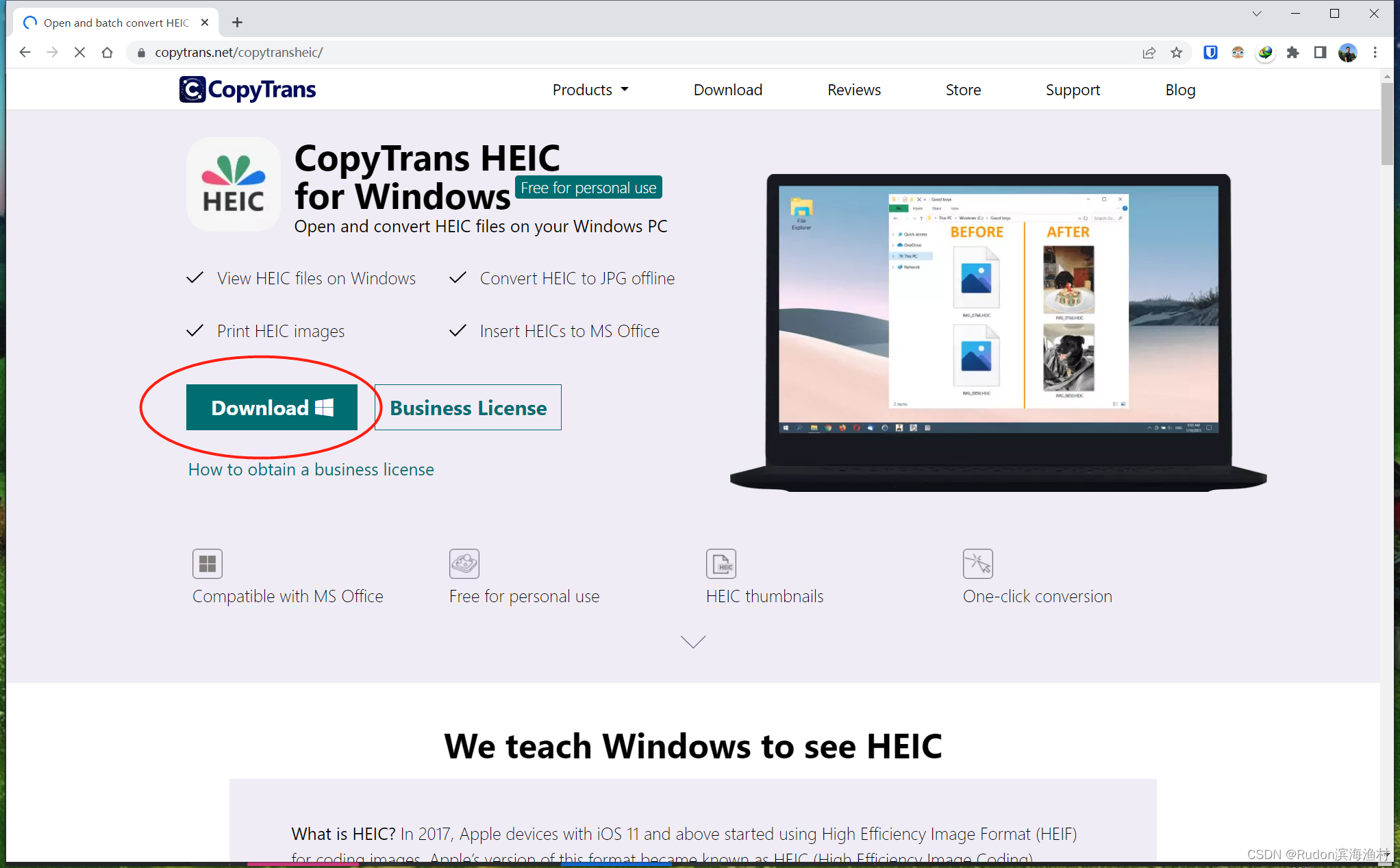Toggle the browser side panel

(x=1320, y=53)
